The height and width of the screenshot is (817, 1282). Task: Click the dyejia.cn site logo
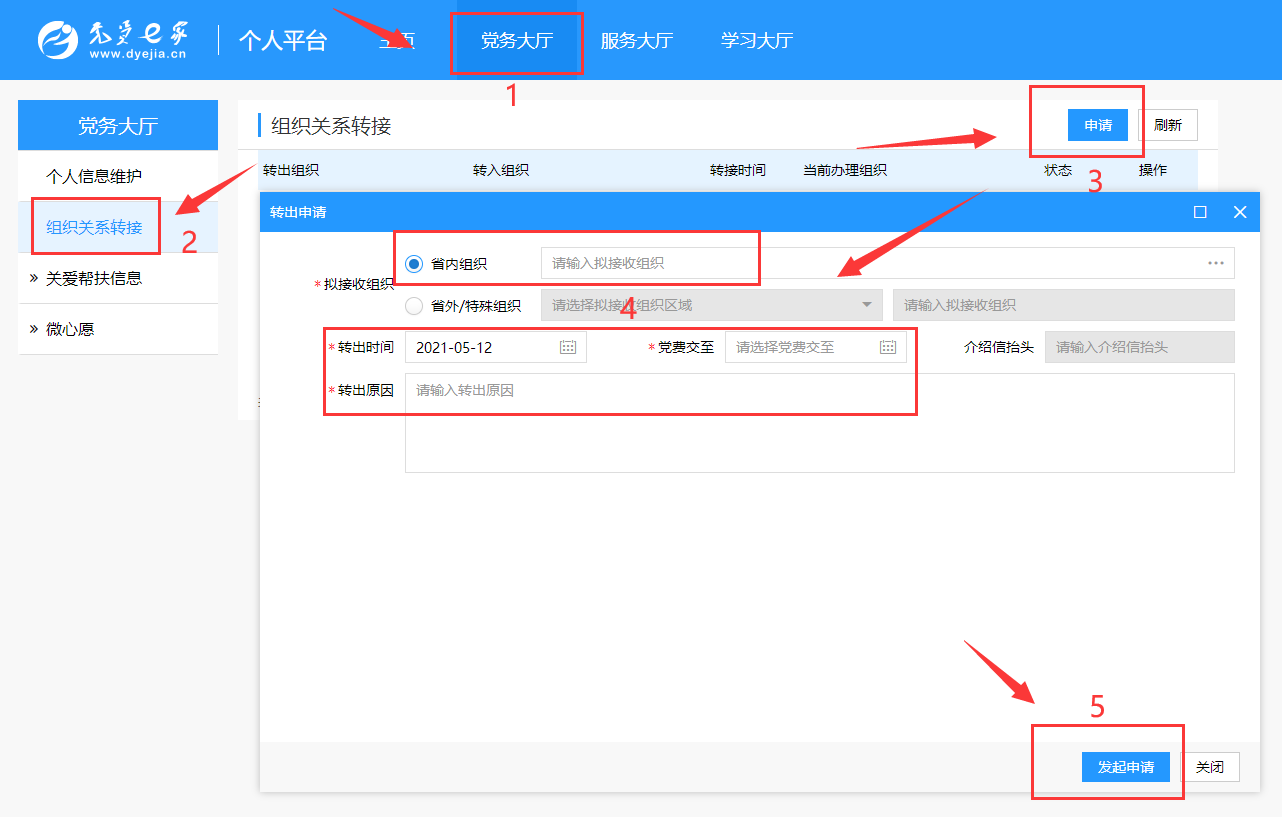tap(112, 40)
